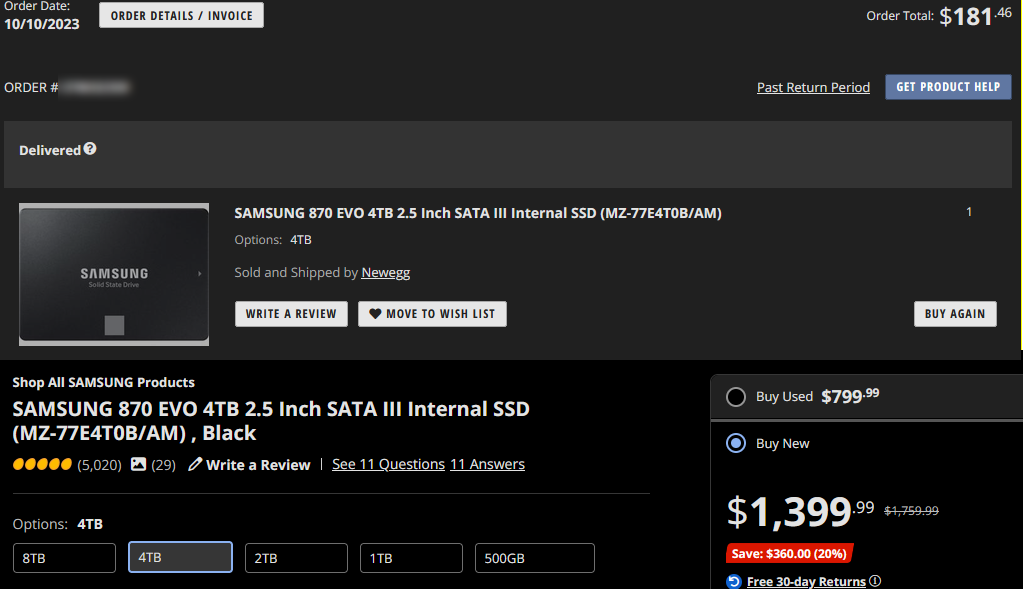1023x589 pixels.
Task: Click the $1,399.99 new price
Action: click(801, 511)
